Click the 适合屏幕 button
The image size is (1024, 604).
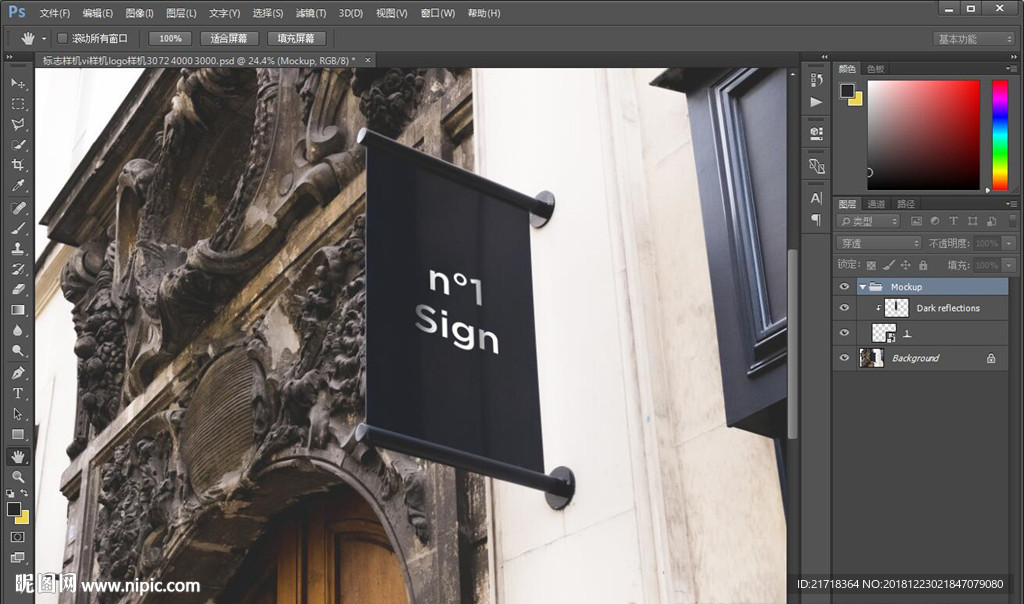coord(229,39)
